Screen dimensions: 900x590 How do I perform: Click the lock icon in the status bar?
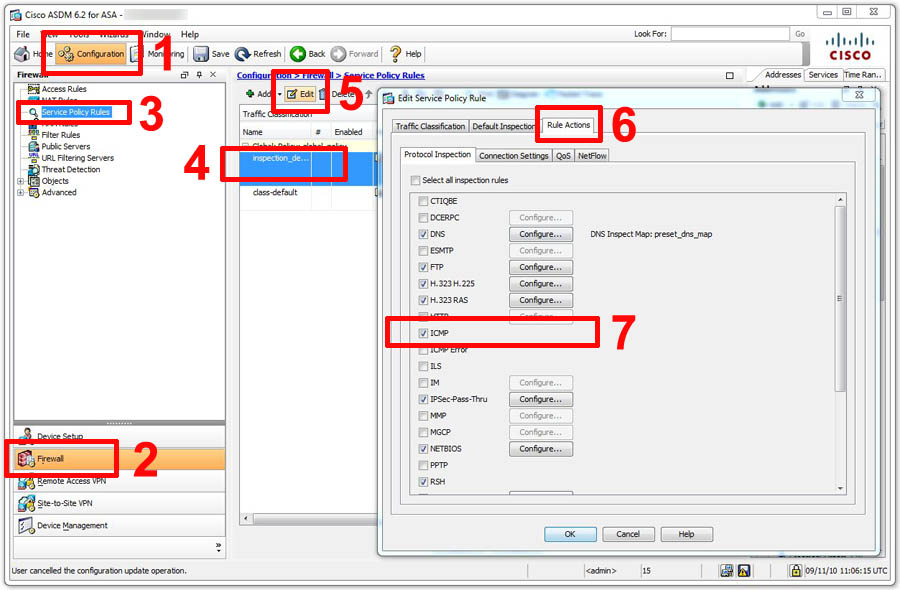pyautogui.click(x=795, y=570)
